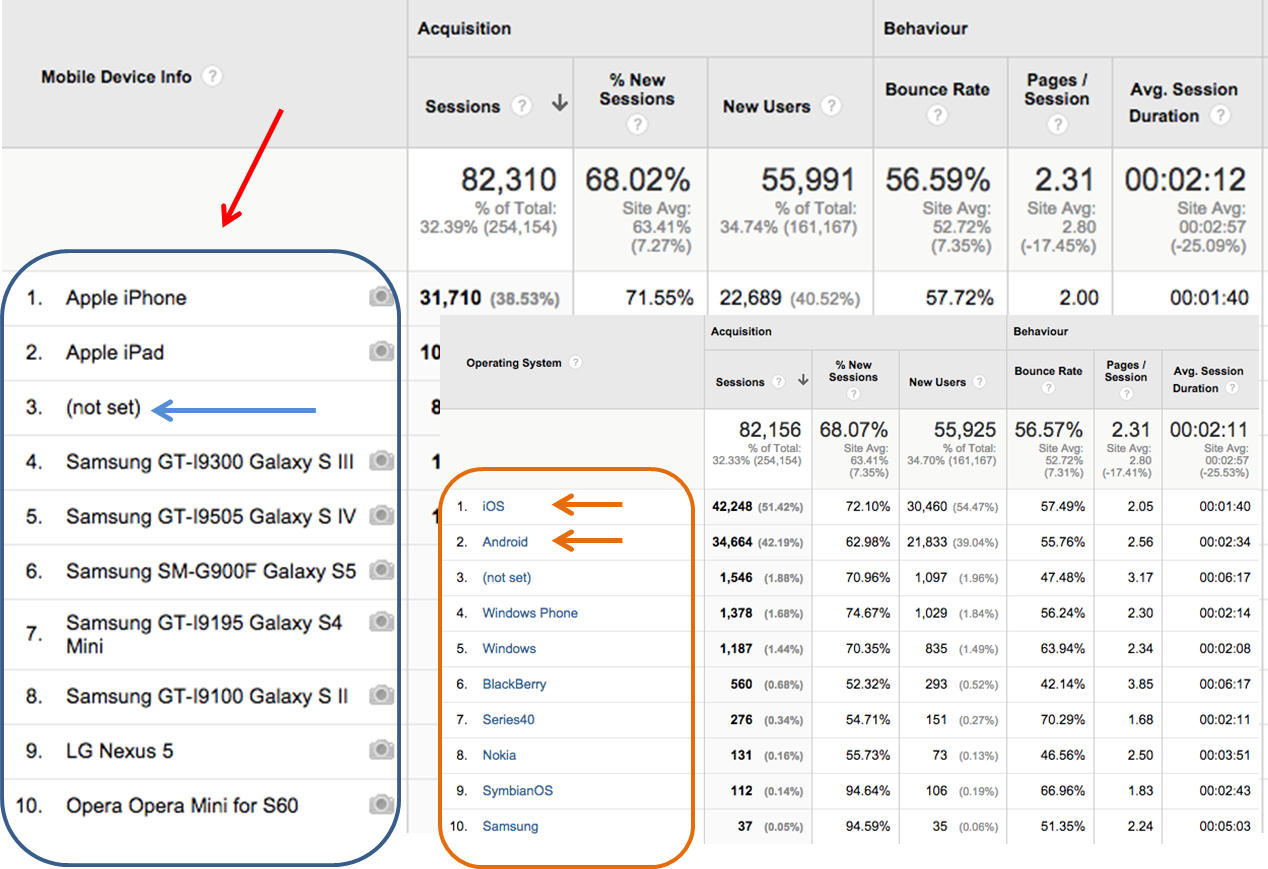Open help icon next to Mobile Device Info
Viewport: 1268px width, 869px height.
pos(212,77)
